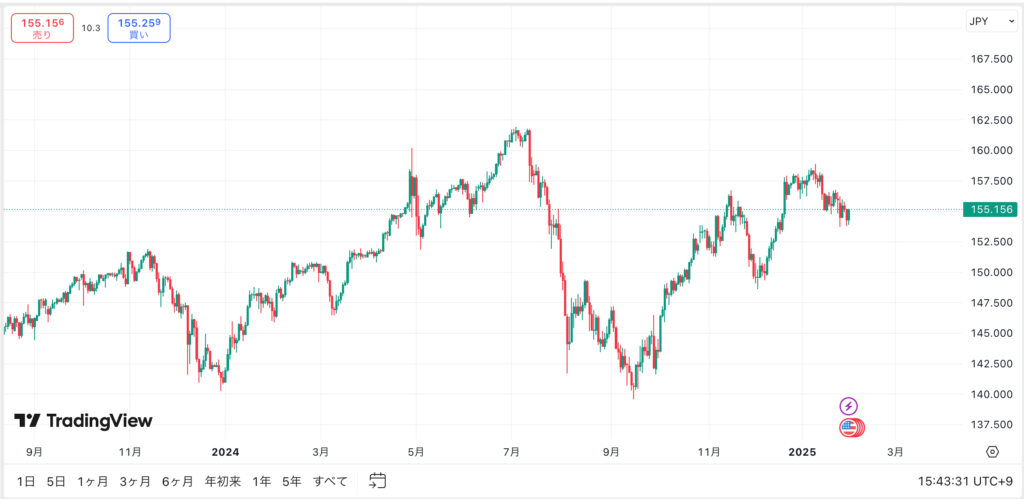
Task: Show all data with すべて
Action: [x=330, y=481]
